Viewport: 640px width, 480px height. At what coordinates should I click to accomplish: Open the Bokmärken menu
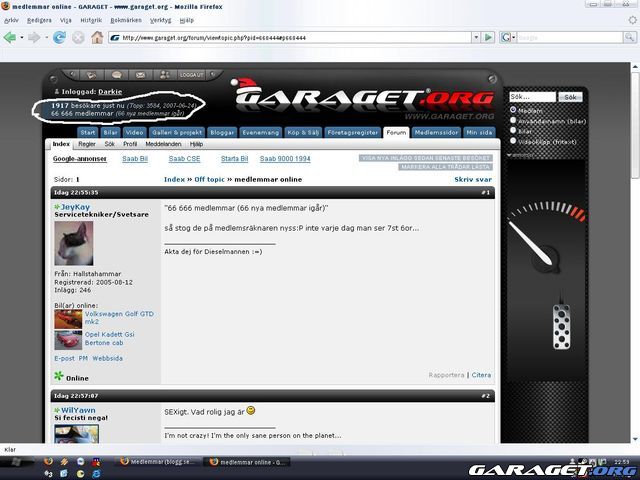pos(126,20)
